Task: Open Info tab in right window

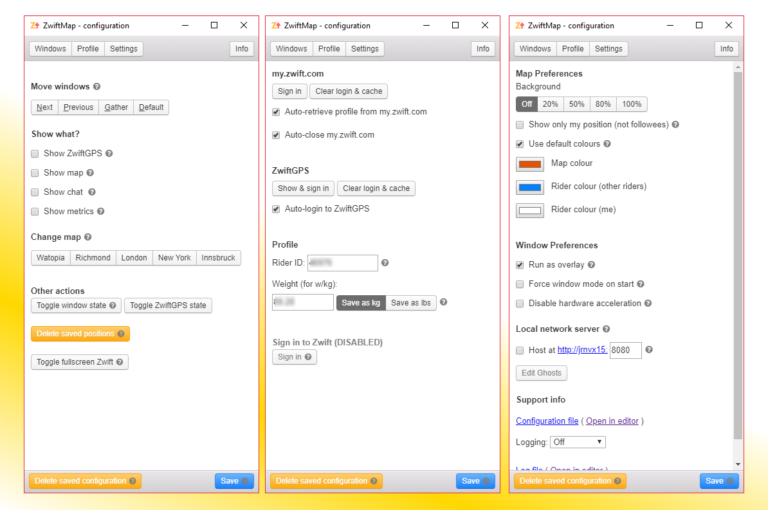Action: pos(726,49)
